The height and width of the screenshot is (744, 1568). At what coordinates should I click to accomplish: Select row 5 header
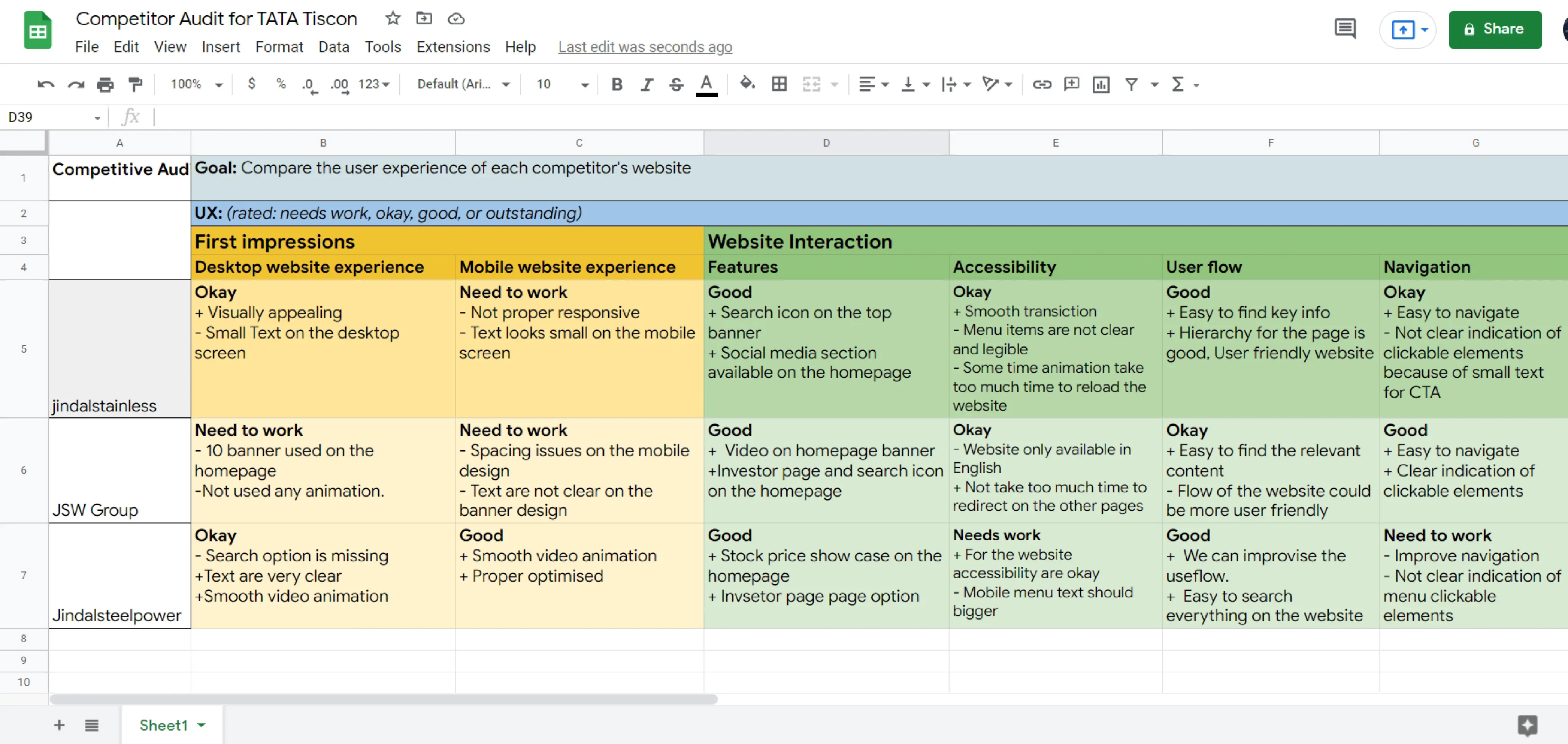pos(24,349)
